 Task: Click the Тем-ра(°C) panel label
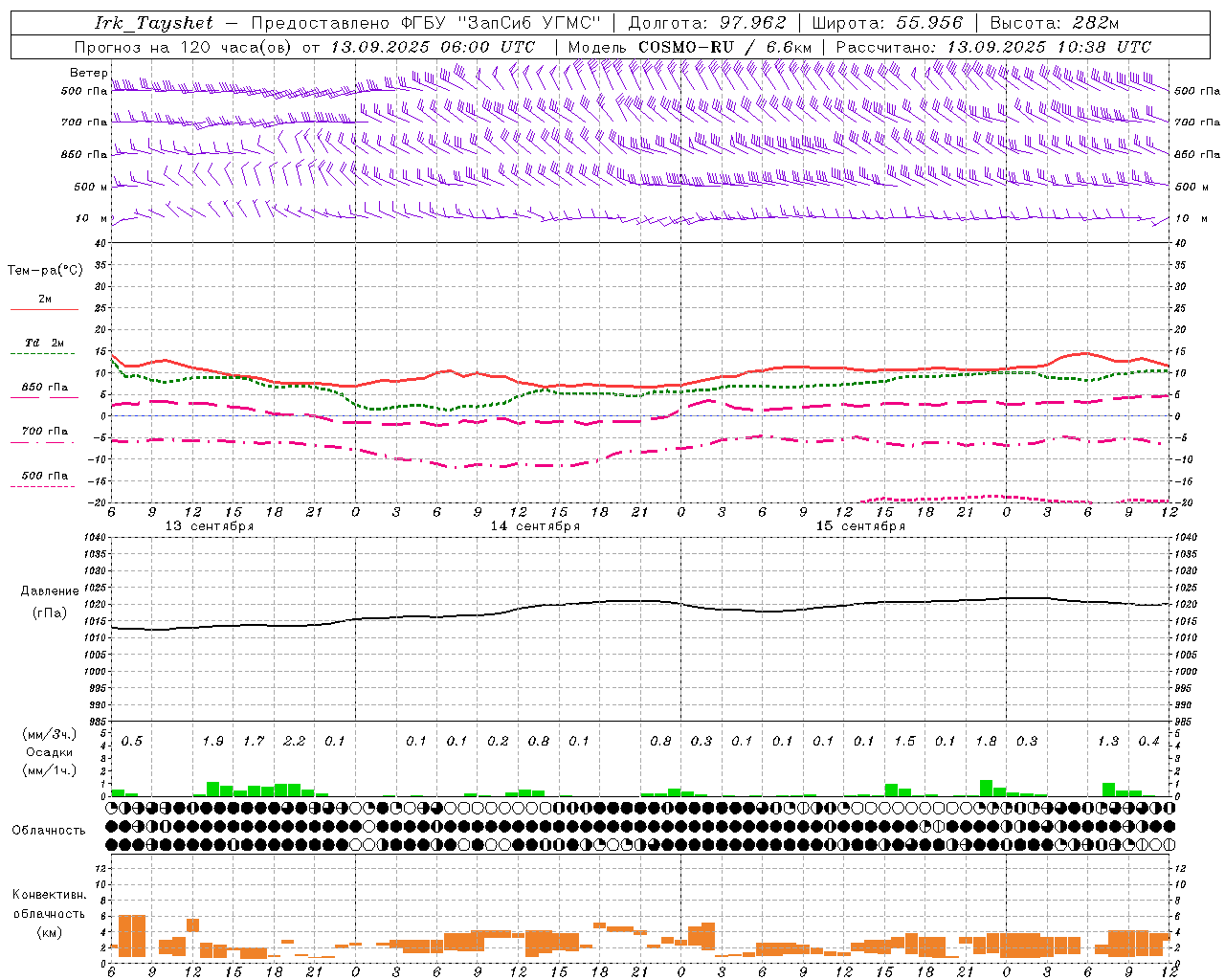click(45, 271)
